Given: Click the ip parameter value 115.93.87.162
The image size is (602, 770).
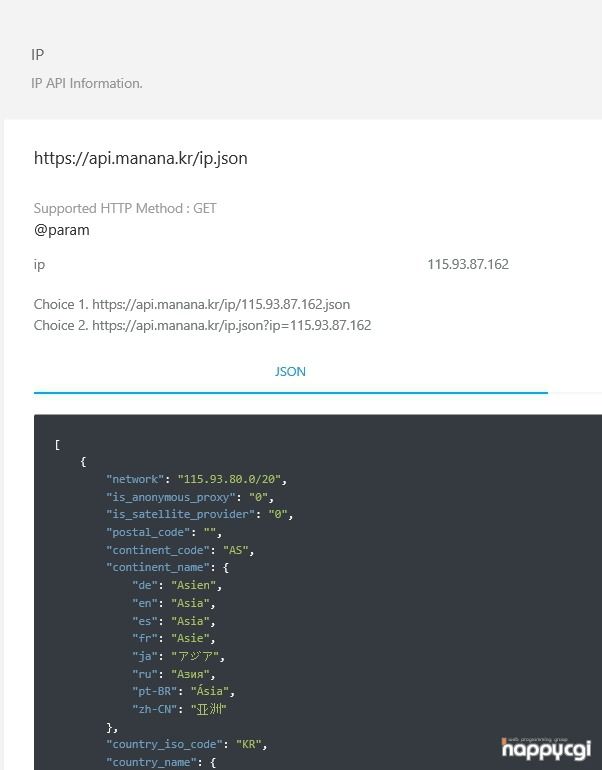Looking at the screenshot, I should 468,264.
